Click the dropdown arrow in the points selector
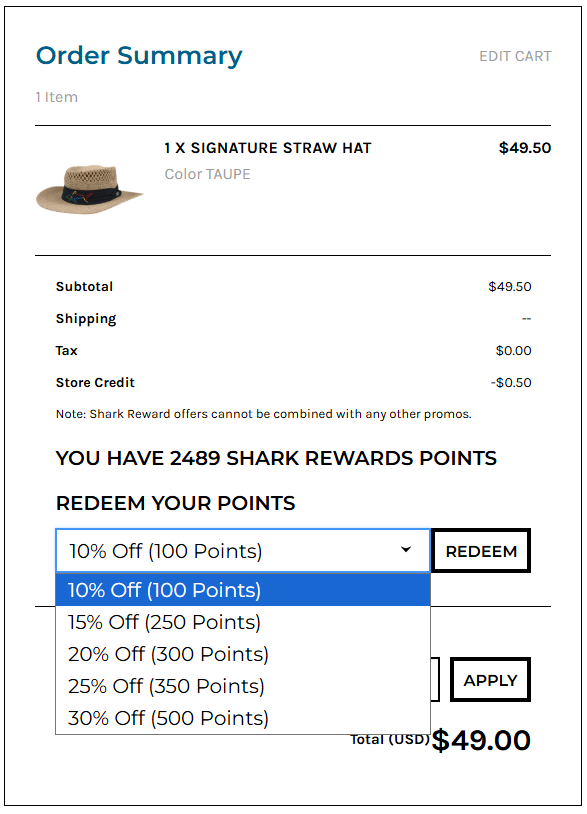The width and height of the screenshot is (587, 814). 406,549
